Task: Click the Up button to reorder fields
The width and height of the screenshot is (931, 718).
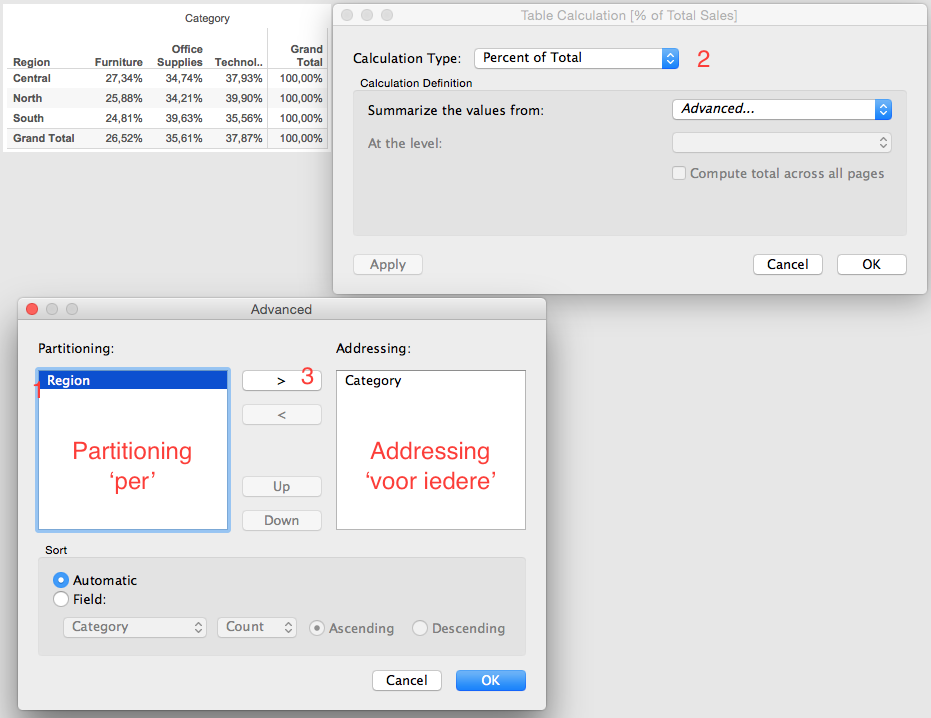Action: [x=281, y=486]
